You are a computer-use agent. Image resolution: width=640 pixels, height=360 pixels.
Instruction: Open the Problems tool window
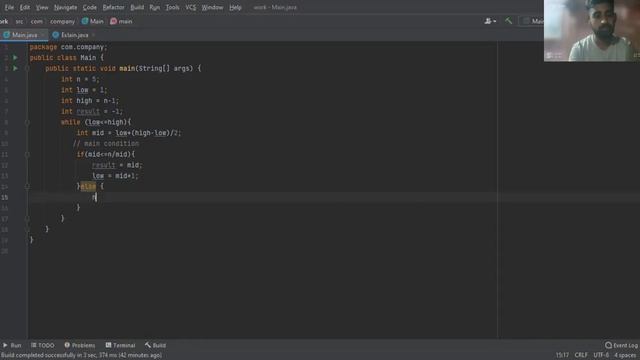pyautogui.click(x=80, y=345)
